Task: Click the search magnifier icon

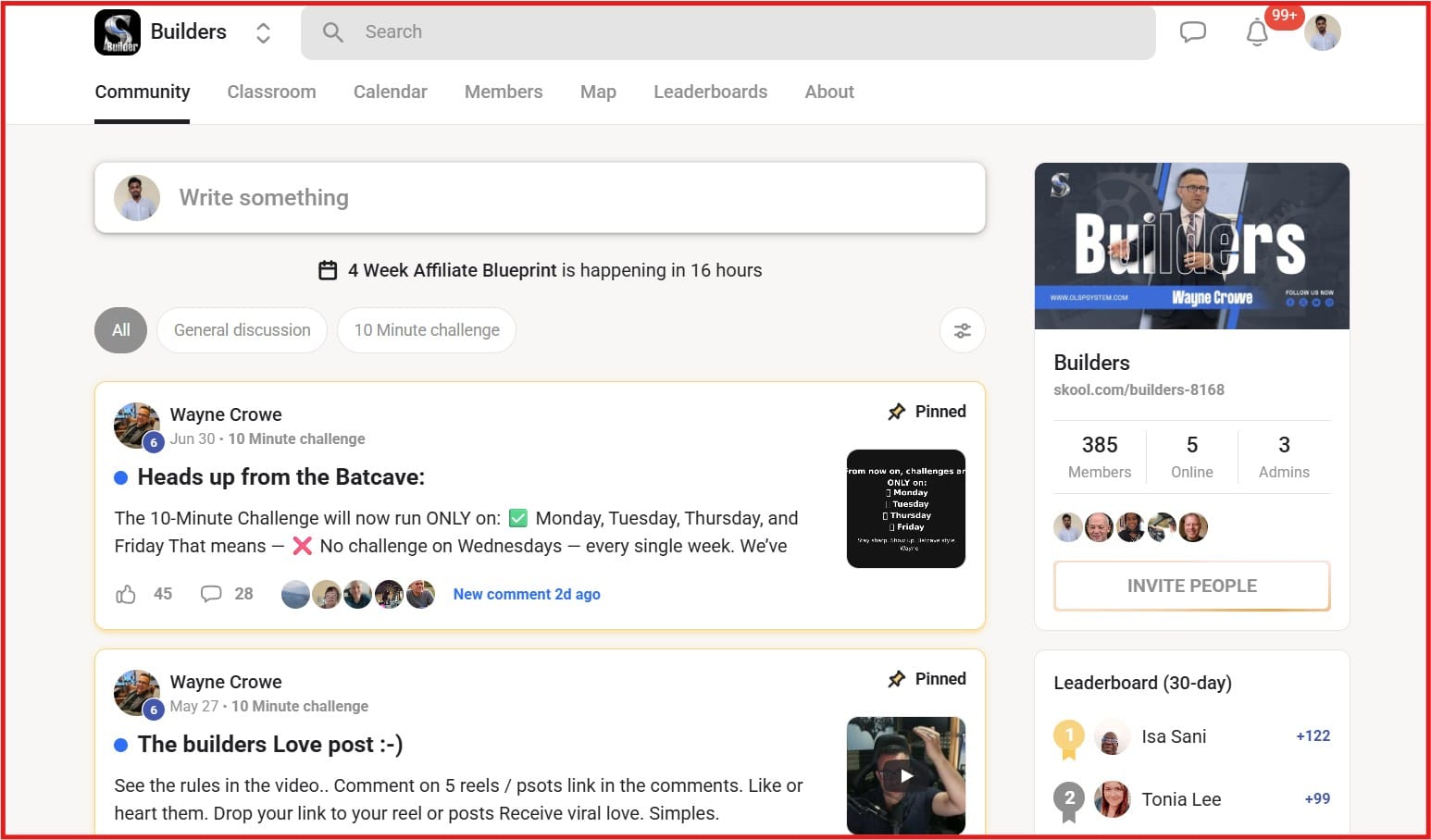Action: [x=332, y=32]
